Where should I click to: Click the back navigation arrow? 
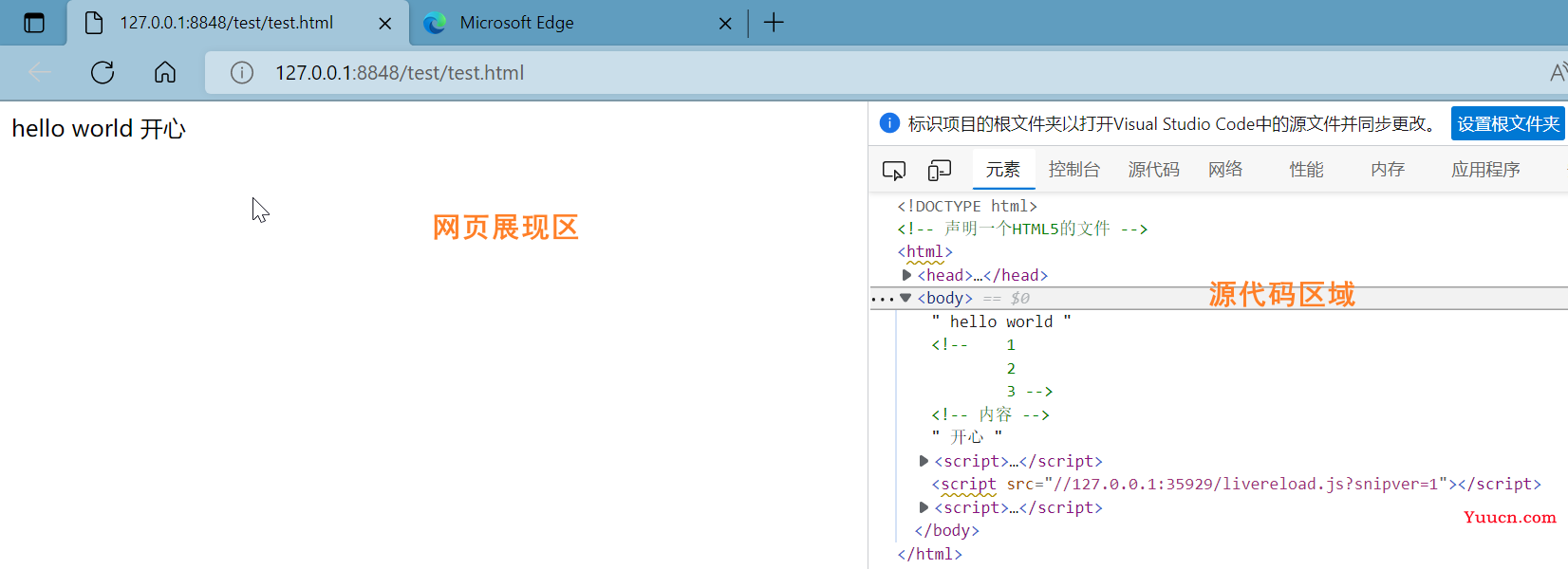click(x=40, y=72)
